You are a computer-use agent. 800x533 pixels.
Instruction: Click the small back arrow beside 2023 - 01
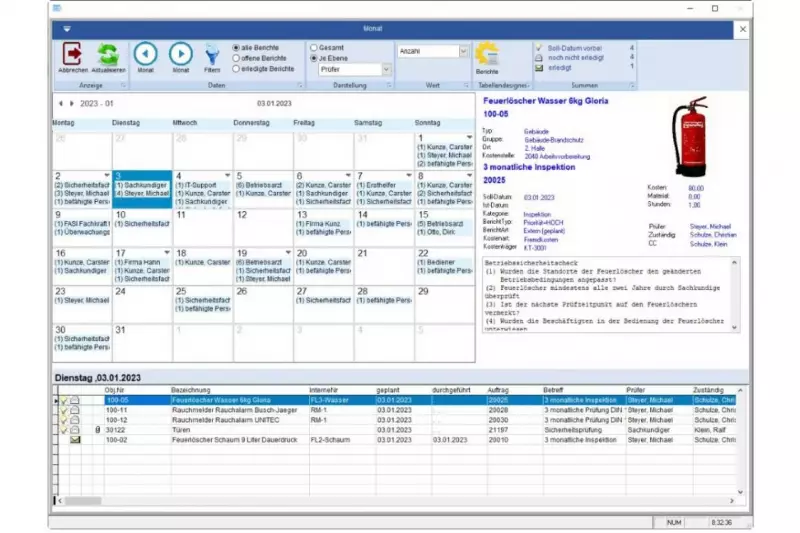[x=60, y=103]
